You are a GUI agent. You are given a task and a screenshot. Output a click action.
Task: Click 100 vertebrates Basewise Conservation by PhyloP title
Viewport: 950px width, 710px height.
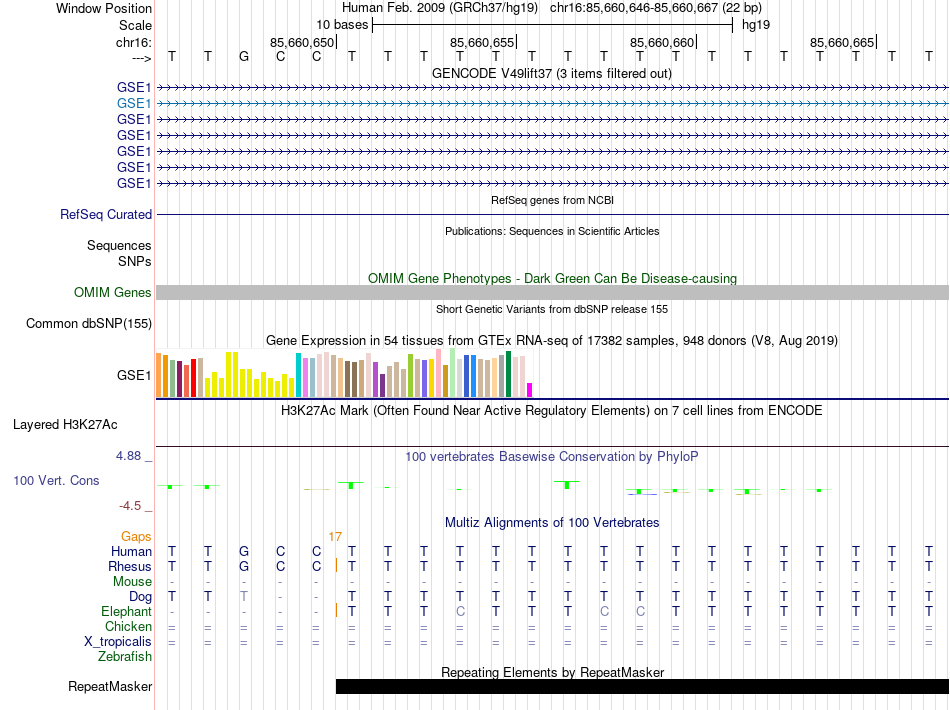(x=551, y=456)
